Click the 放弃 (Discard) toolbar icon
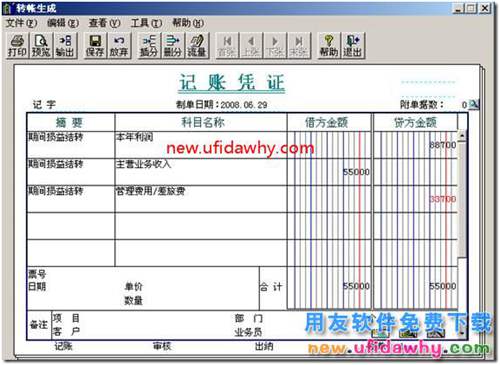 (x=119, y=46)
